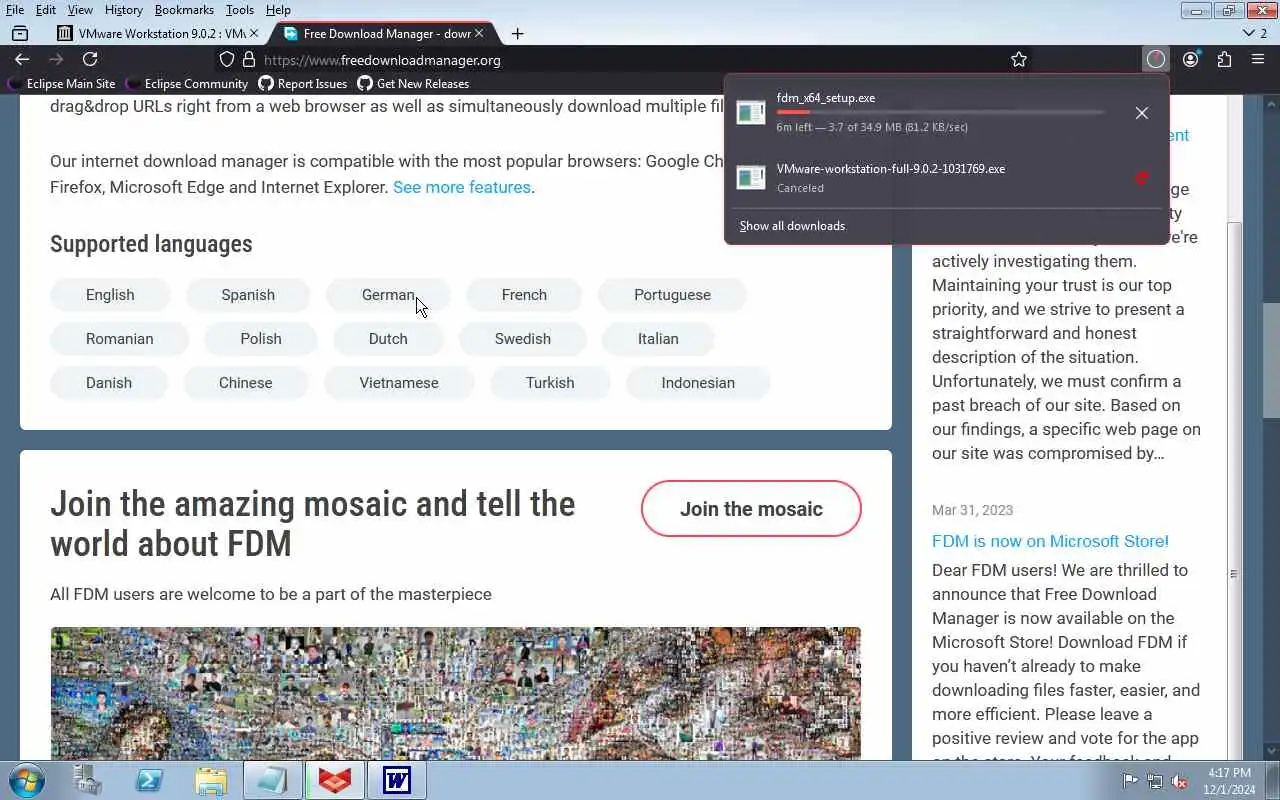Viewport: 1280px width, 800px height.
Task: Open the taskbar clock showing 4:17 PM
Action: tap(1229, 781)
